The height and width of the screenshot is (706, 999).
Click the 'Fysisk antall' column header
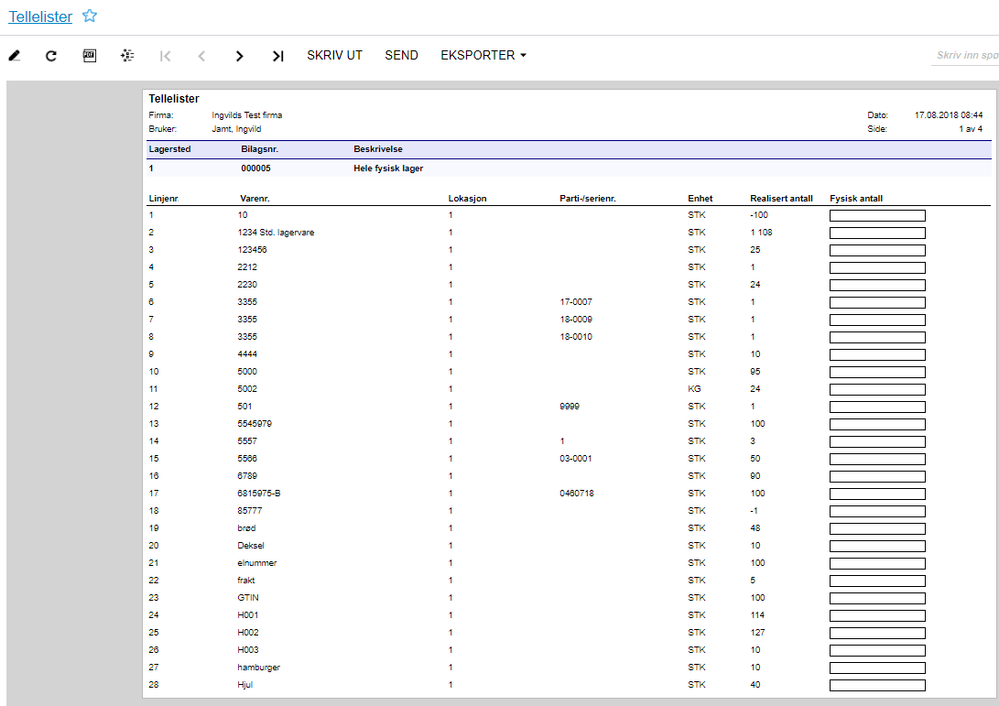[856, 198]
